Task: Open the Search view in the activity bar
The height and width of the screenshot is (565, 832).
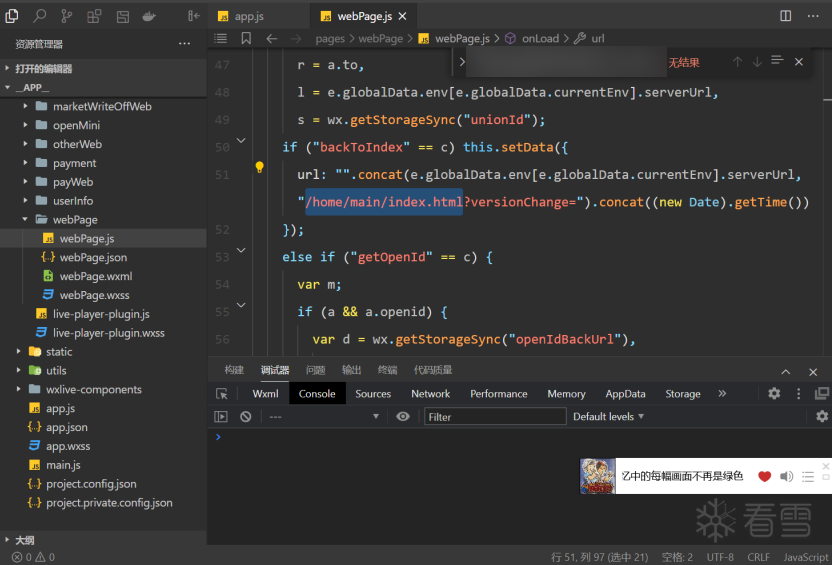Action: point(39,16)
